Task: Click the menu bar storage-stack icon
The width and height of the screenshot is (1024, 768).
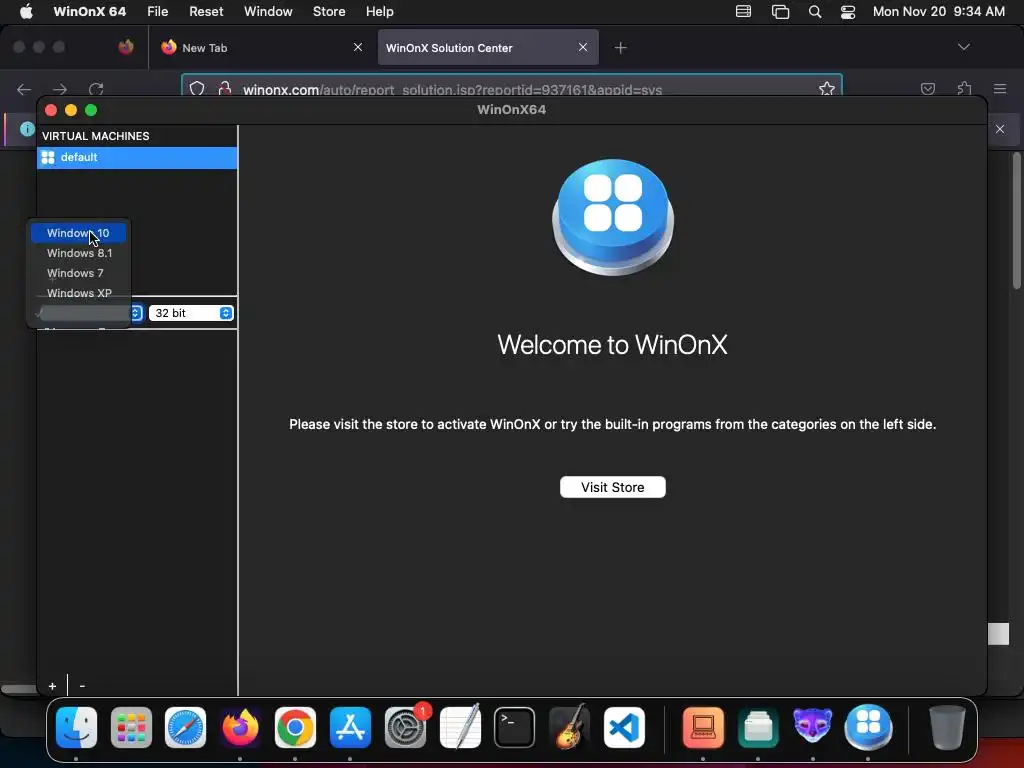Action: (x=743, y=12)
